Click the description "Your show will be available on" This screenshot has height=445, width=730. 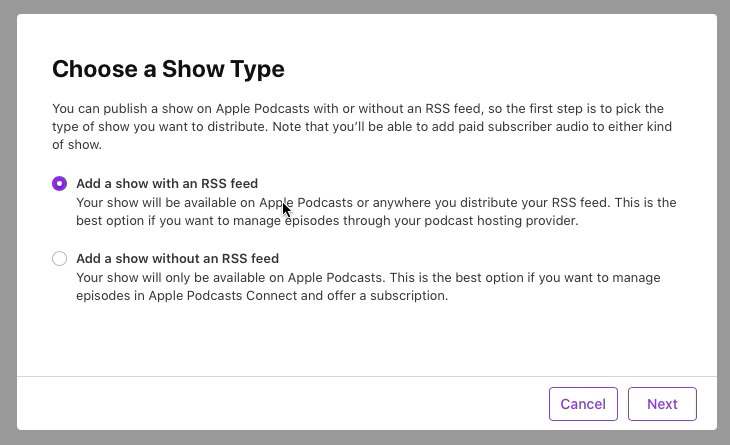(x=376, y=211)
